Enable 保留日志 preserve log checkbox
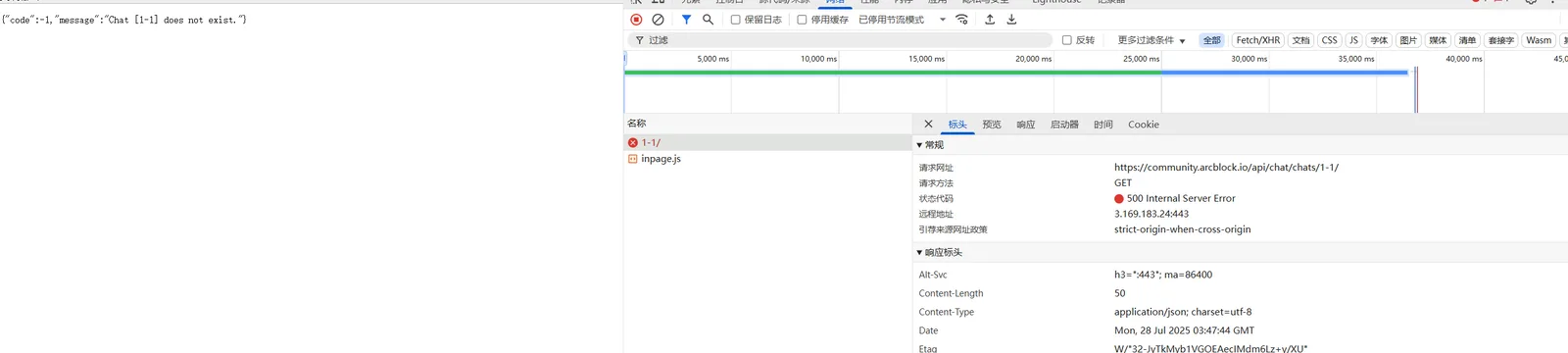1568x353 pixels. (x=735, y=20)
